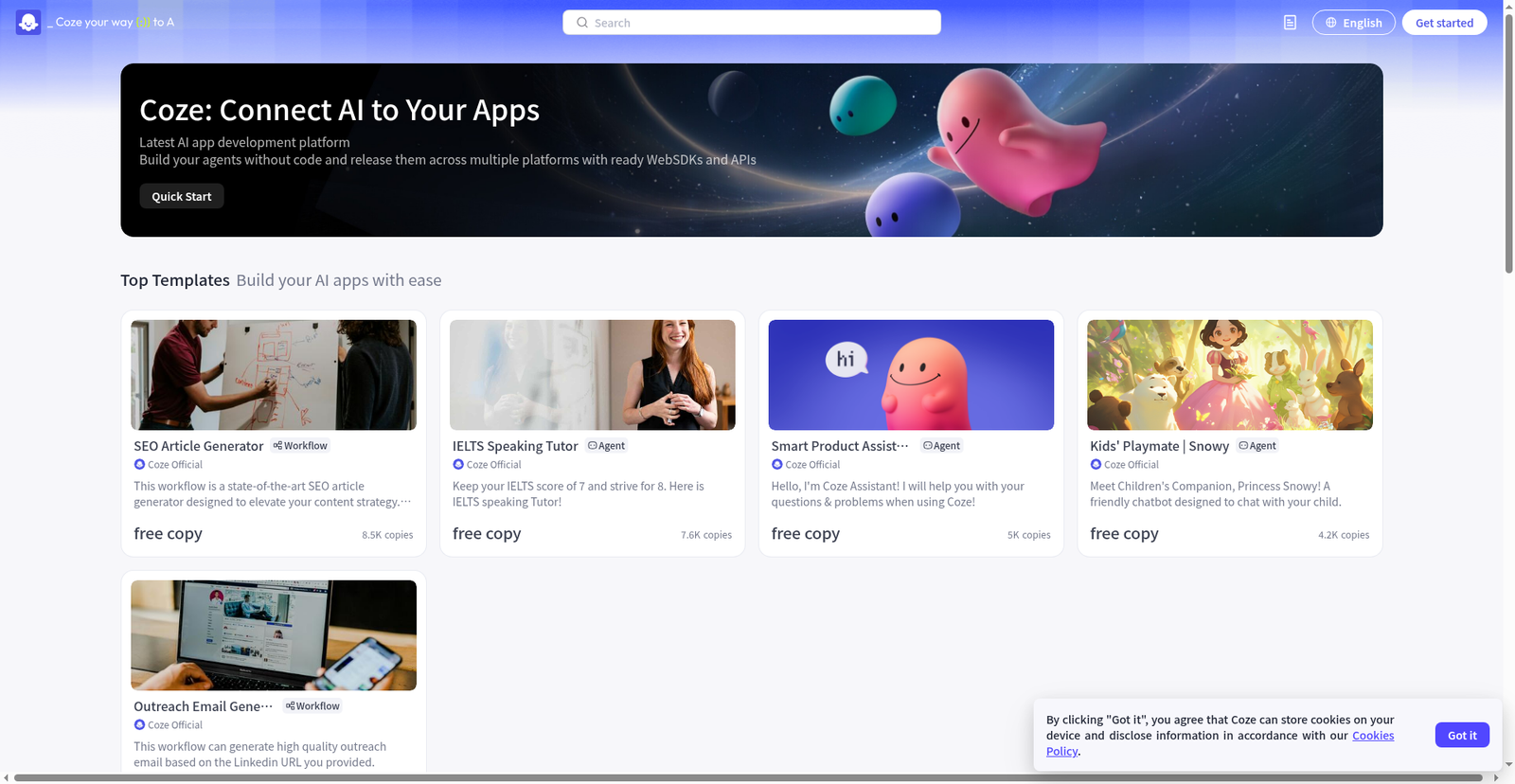Click the Quick Start banner button
Screen dimensions: 1515x784
(x=182, y=196)
